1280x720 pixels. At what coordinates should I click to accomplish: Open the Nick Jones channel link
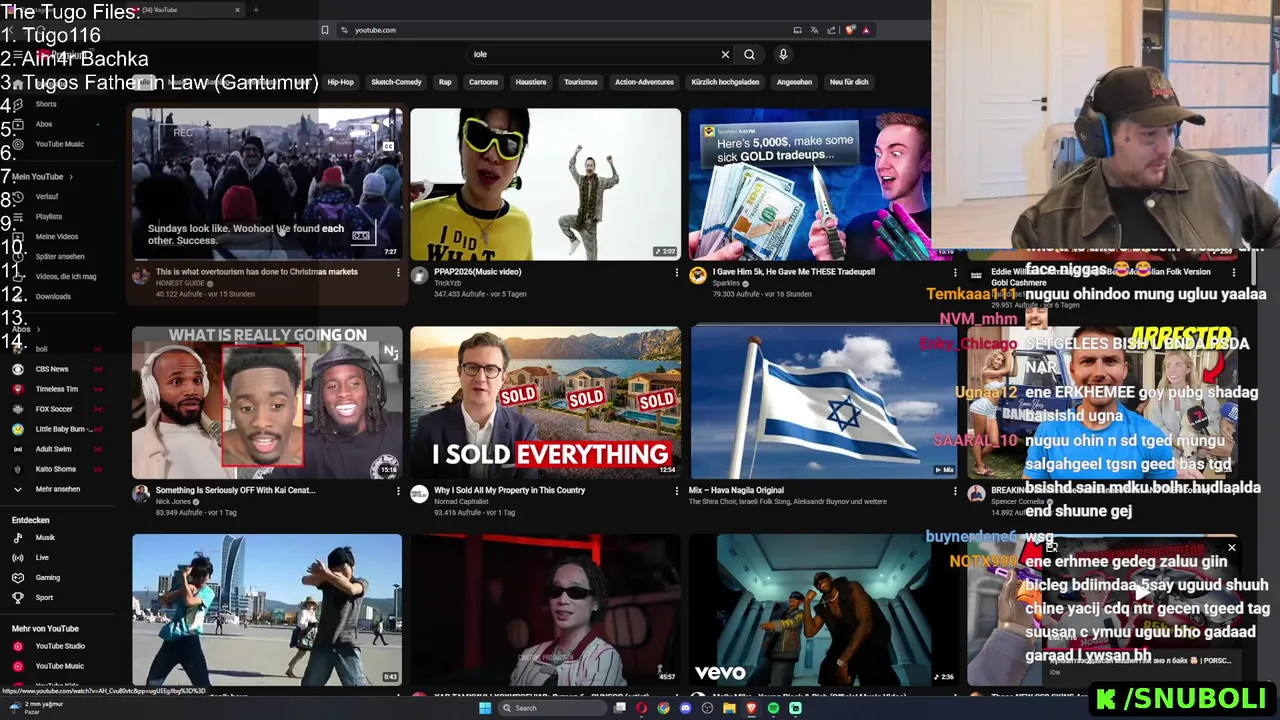[173, 501]
